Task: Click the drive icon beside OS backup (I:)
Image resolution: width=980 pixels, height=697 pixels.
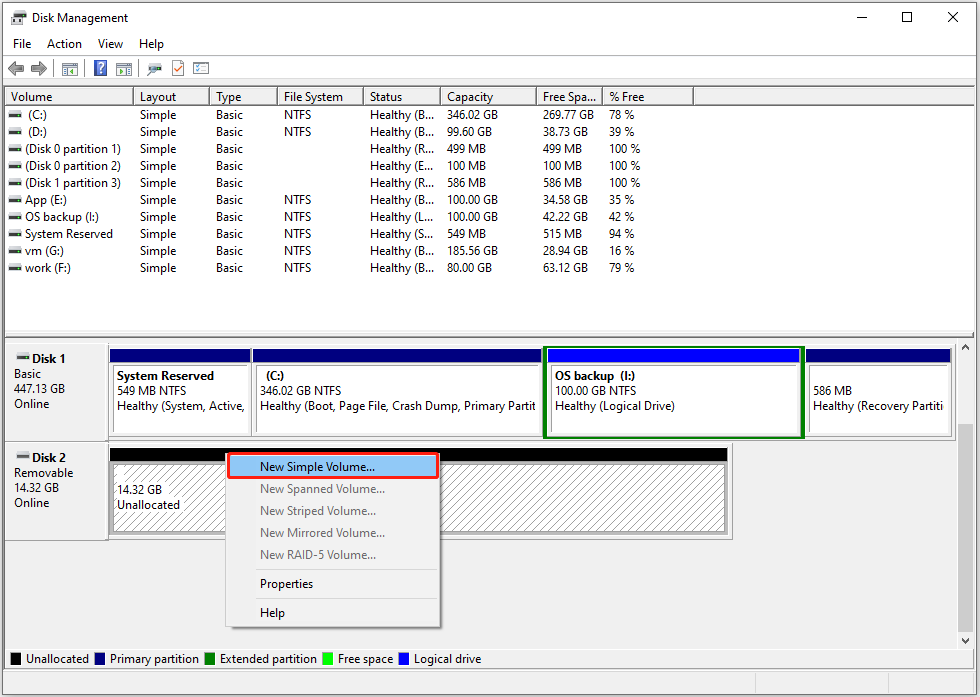Action: [13, 216]
